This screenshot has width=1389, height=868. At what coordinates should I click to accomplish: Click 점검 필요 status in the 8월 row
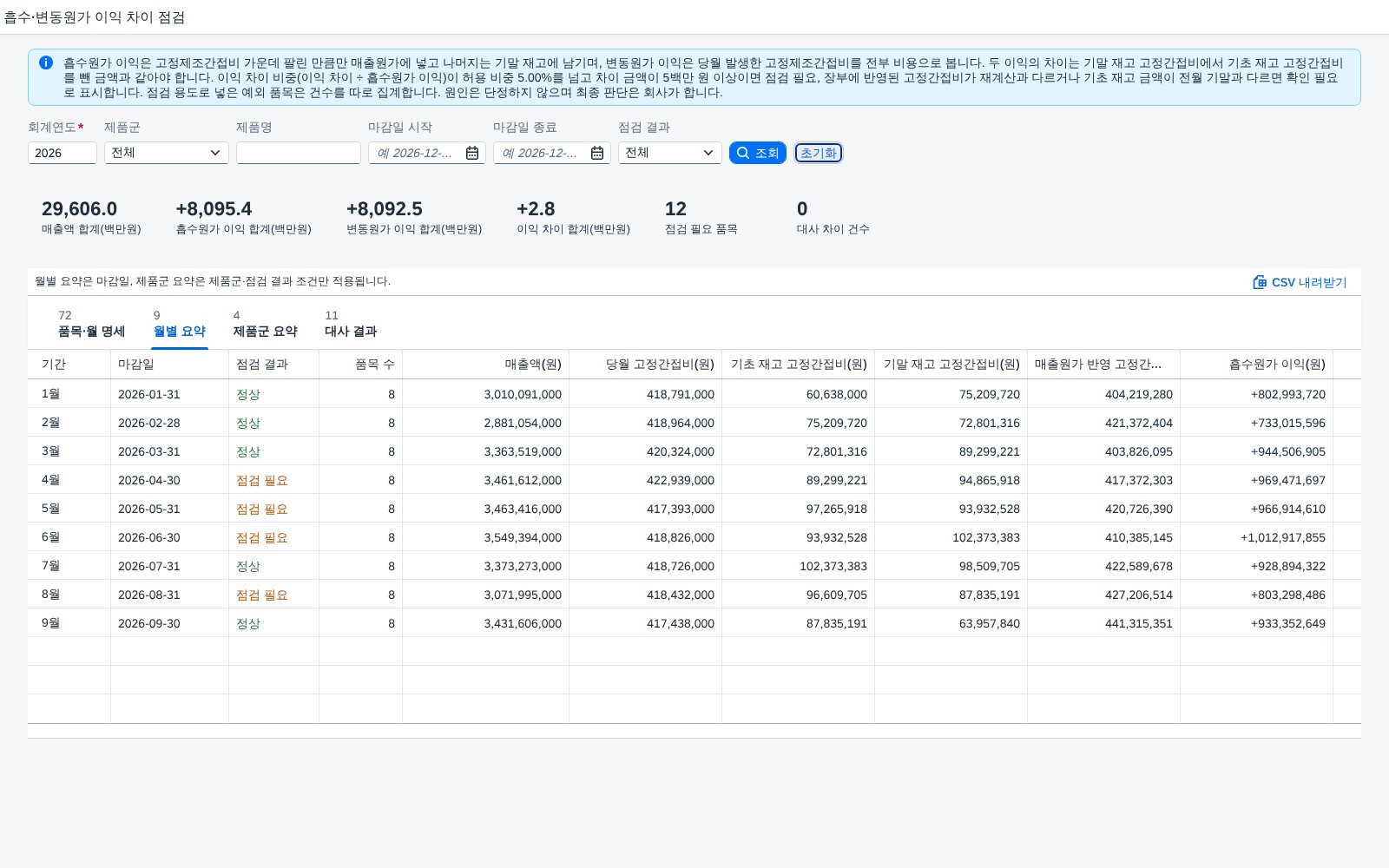click(x=262, y=595)
